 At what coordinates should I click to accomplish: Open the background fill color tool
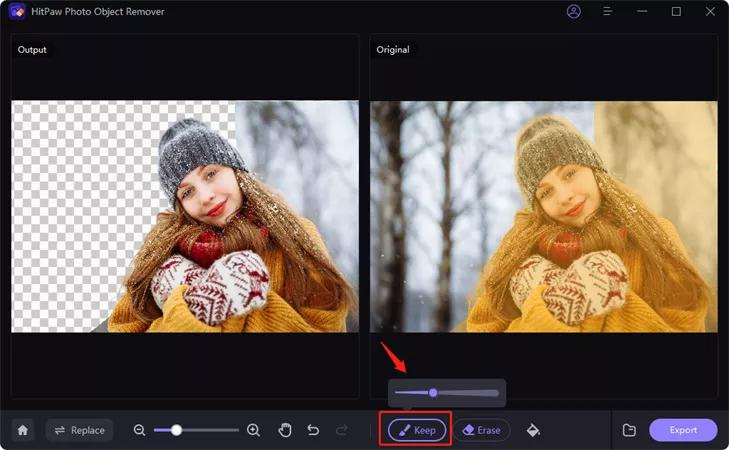533,430
